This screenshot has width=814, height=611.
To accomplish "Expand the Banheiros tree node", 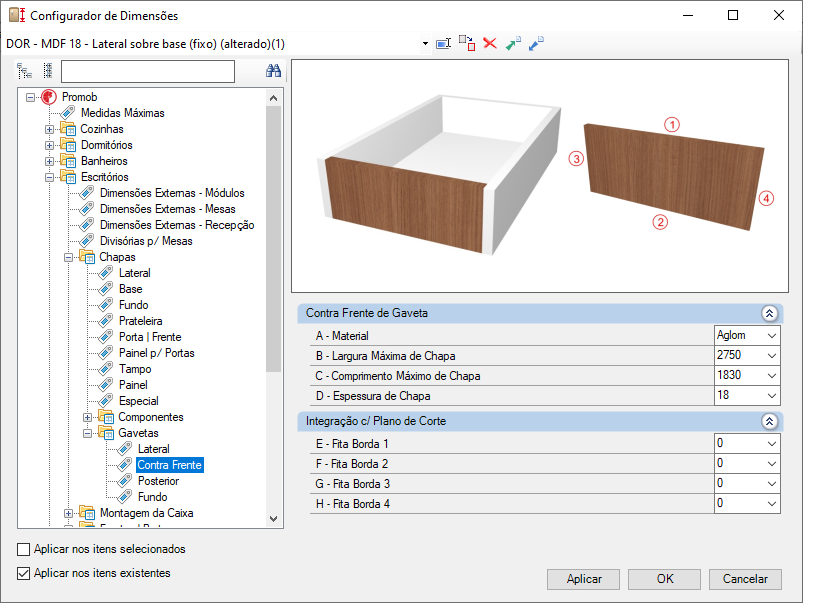I will click(x=49, y=161).
